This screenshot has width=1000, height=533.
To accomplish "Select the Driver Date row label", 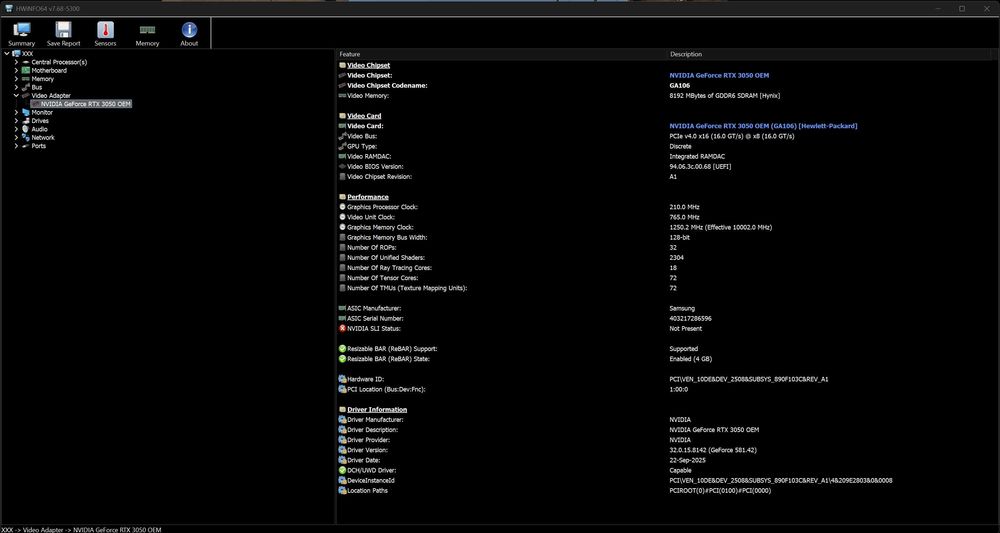I will 365,460.
